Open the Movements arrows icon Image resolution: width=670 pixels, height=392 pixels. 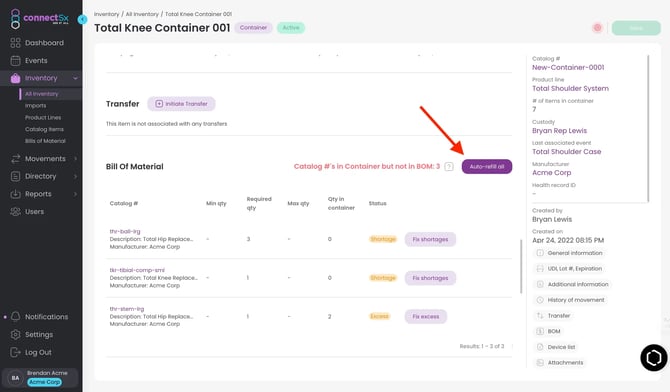(x=15, y=159)
